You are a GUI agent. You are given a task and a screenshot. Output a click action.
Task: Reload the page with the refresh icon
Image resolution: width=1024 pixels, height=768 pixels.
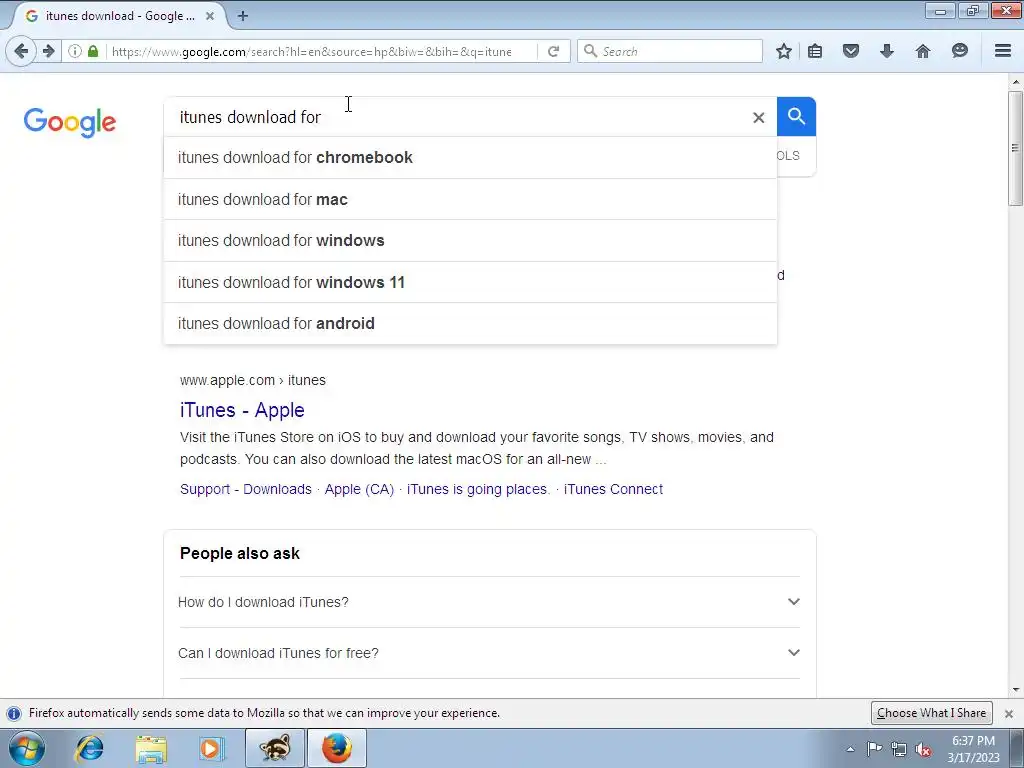[x=553, y=51]
